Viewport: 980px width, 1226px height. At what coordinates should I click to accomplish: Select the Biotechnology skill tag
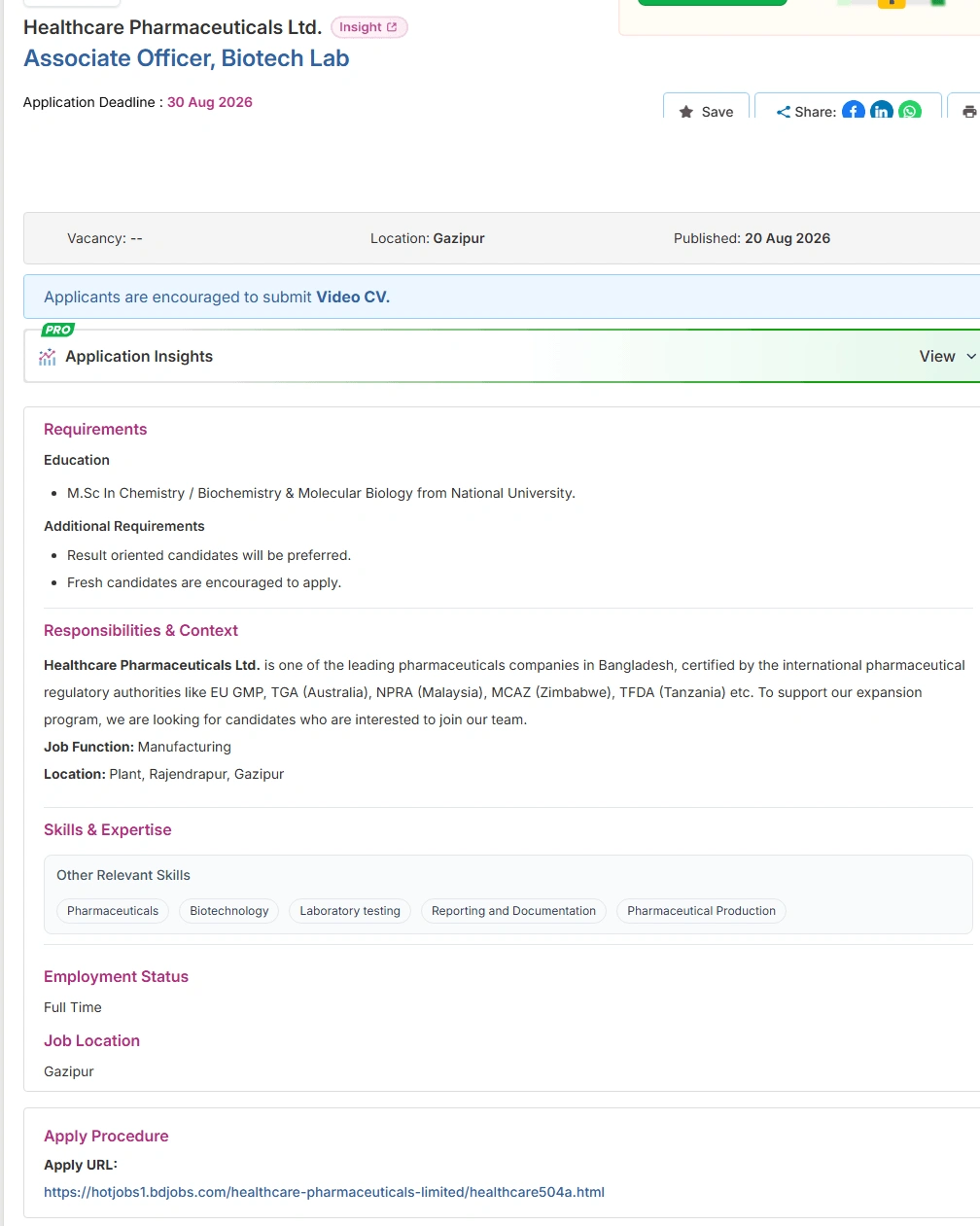pos(229,911)
